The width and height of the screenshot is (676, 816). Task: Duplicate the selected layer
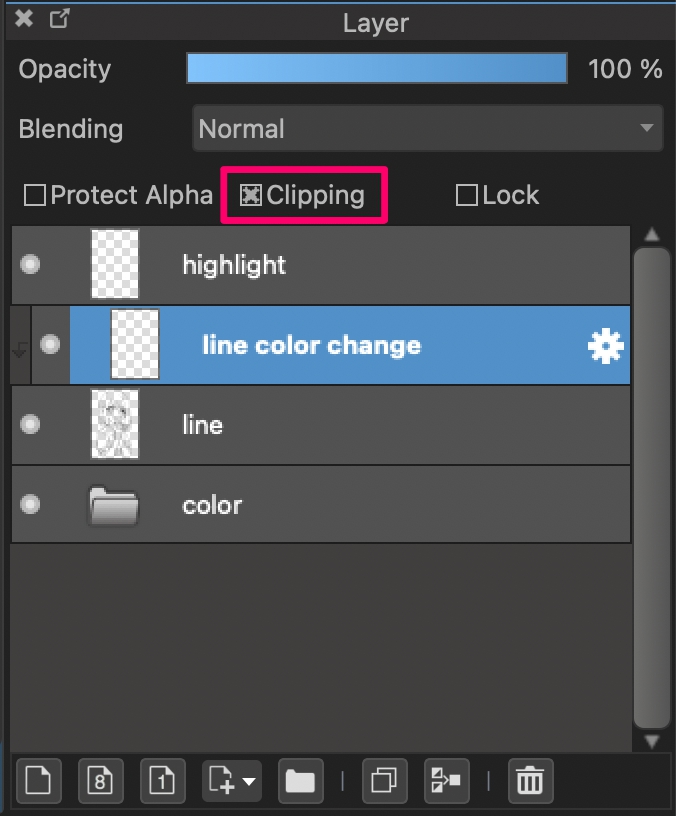(385, 781)
